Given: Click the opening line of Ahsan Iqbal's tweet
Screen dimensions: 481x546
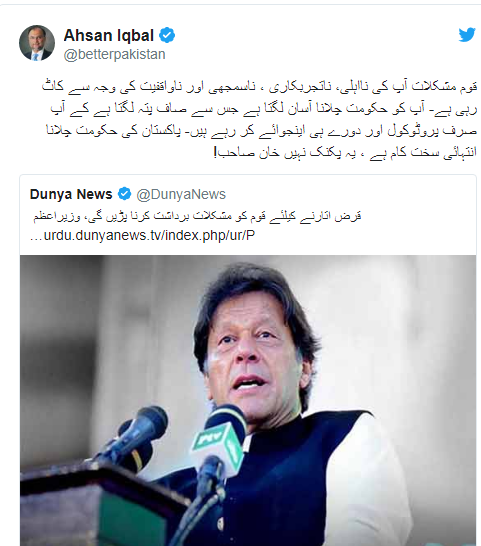Looking at the screenshot, I should pyautogui.click(x=259, y=86).
